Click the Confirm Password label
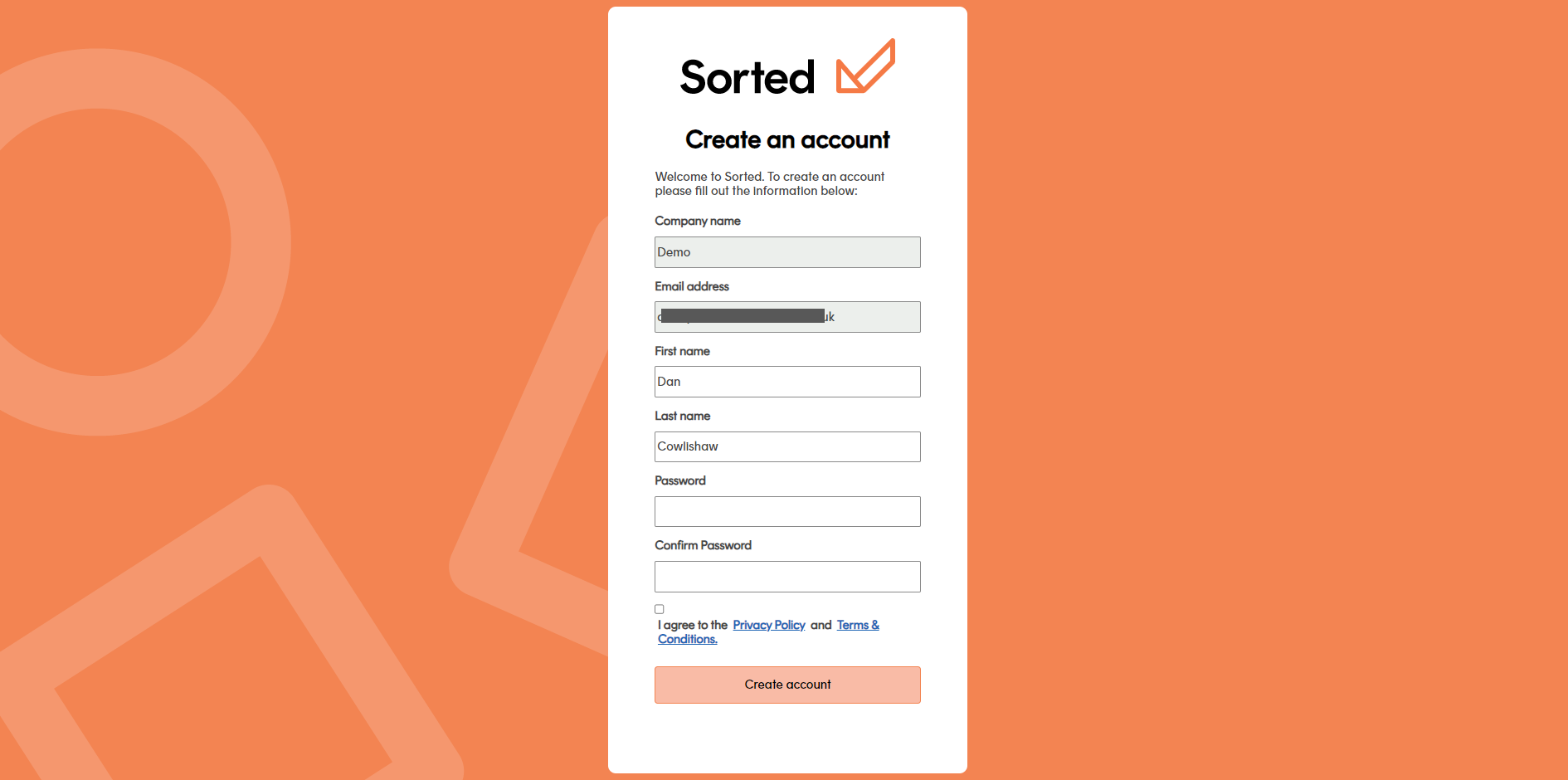 [x=703, y=545]
